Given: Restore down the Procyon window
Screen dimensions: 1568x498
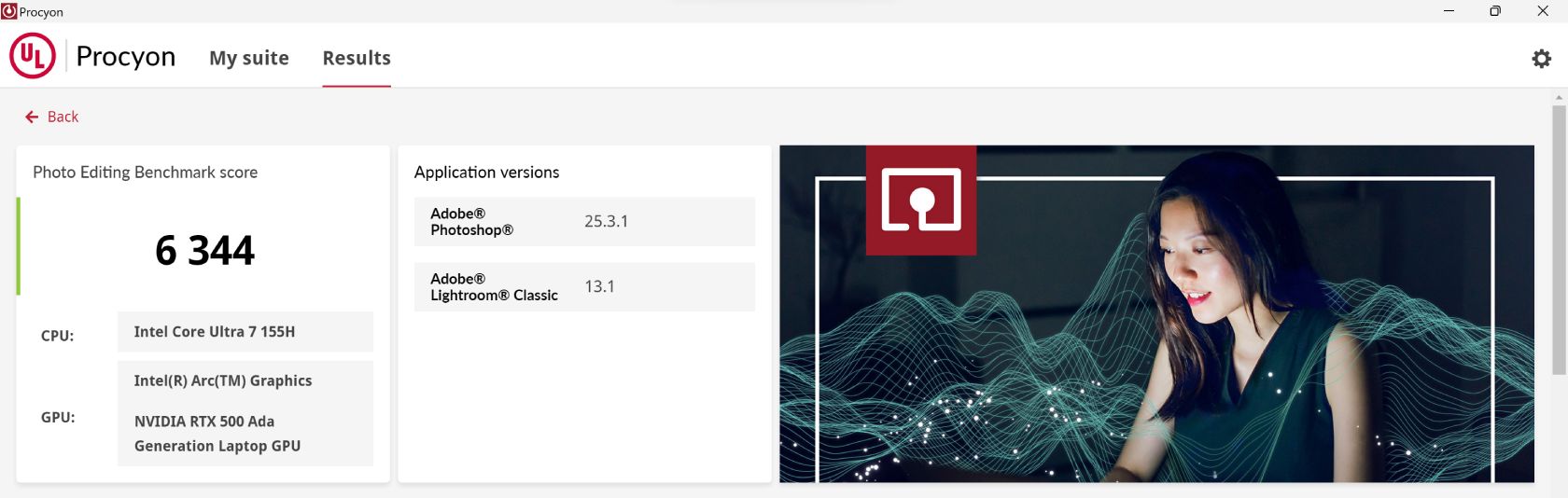Looking at the screenshot, I should click(x=1495, y=11).
